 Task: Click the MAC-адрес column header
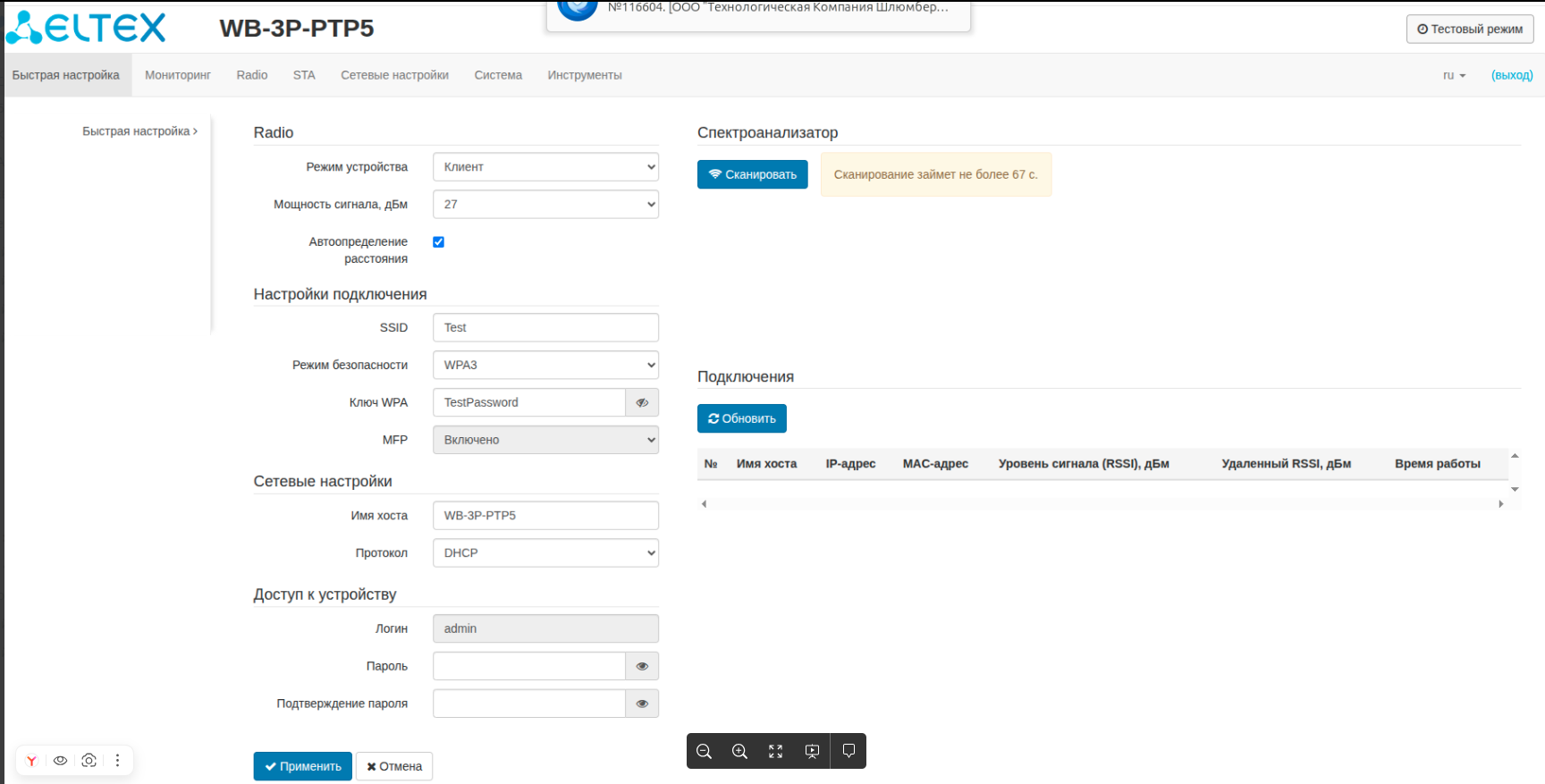[935, 464]
